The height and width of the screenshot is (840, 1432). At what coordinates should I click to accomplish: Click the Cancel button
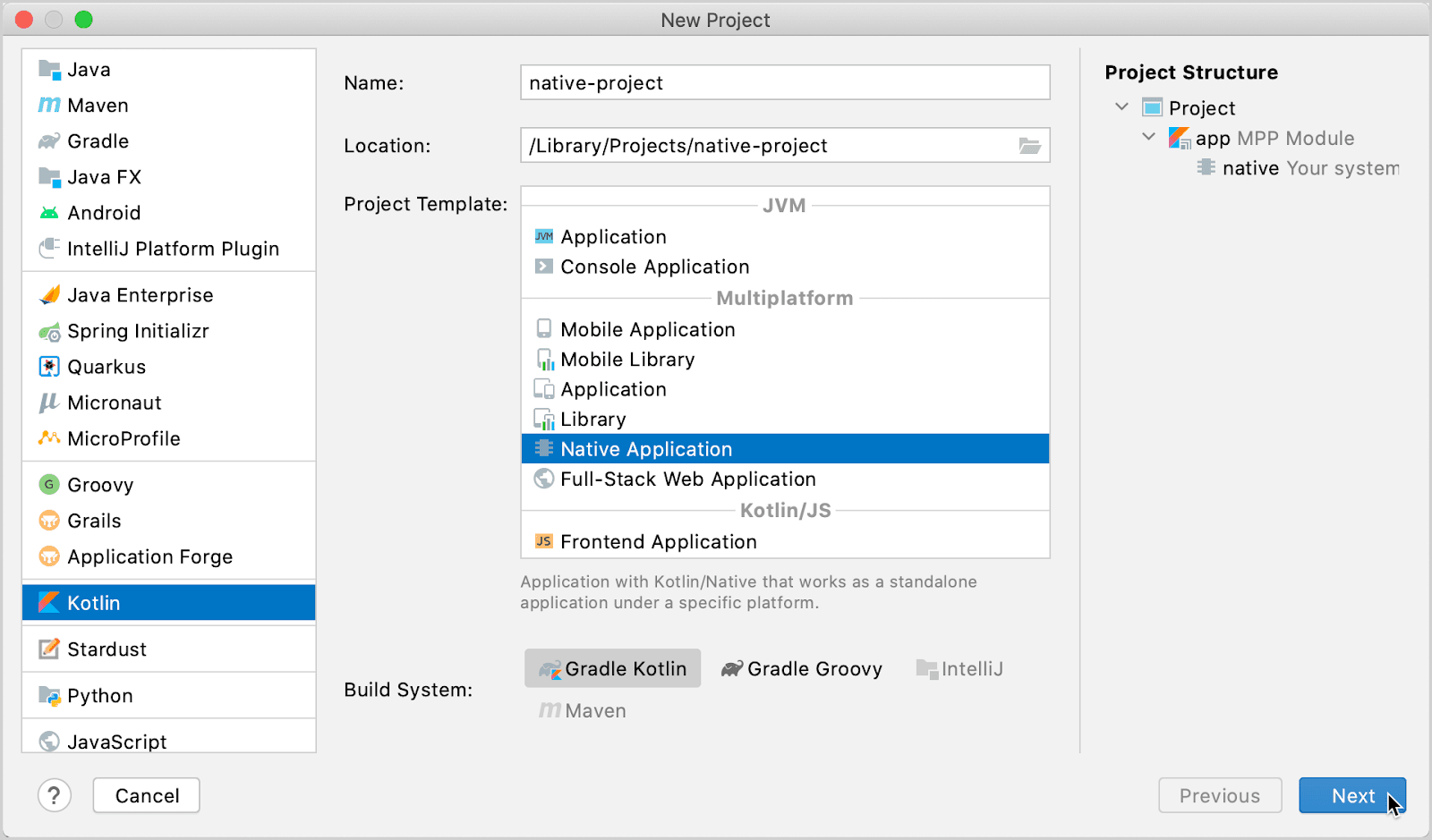click(x=147, y=795)
